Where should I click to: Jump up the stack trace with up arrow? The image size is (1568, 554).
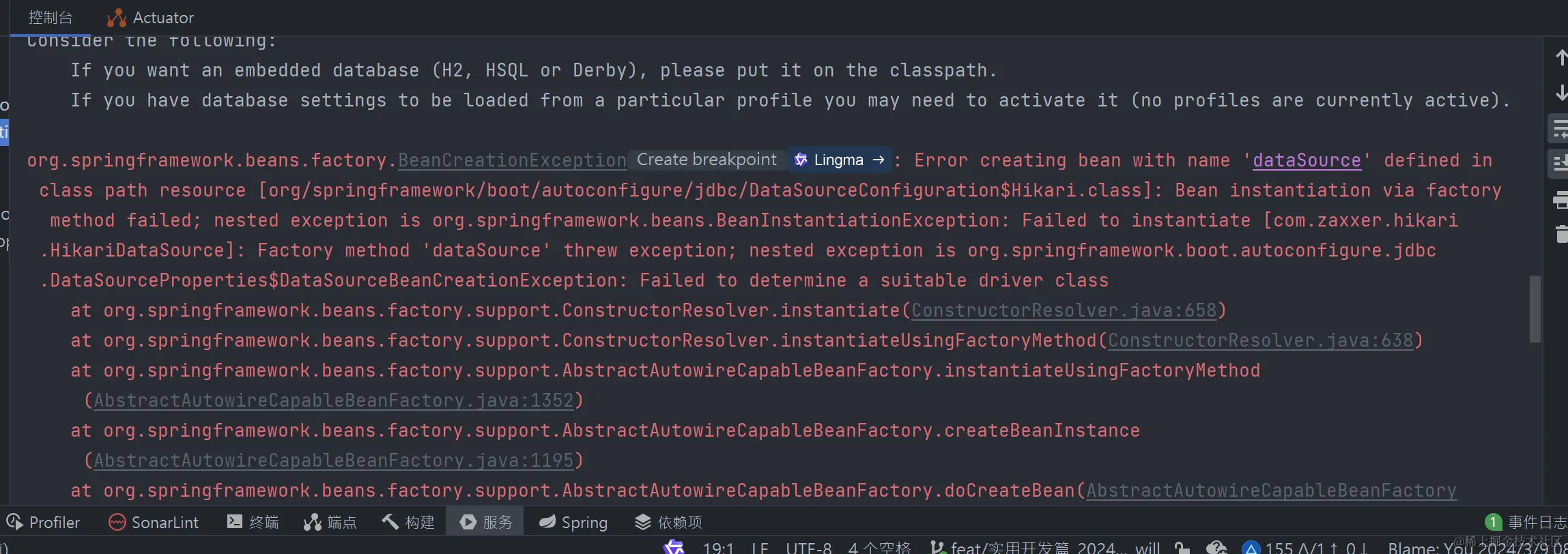click(x=1560, y=57)
